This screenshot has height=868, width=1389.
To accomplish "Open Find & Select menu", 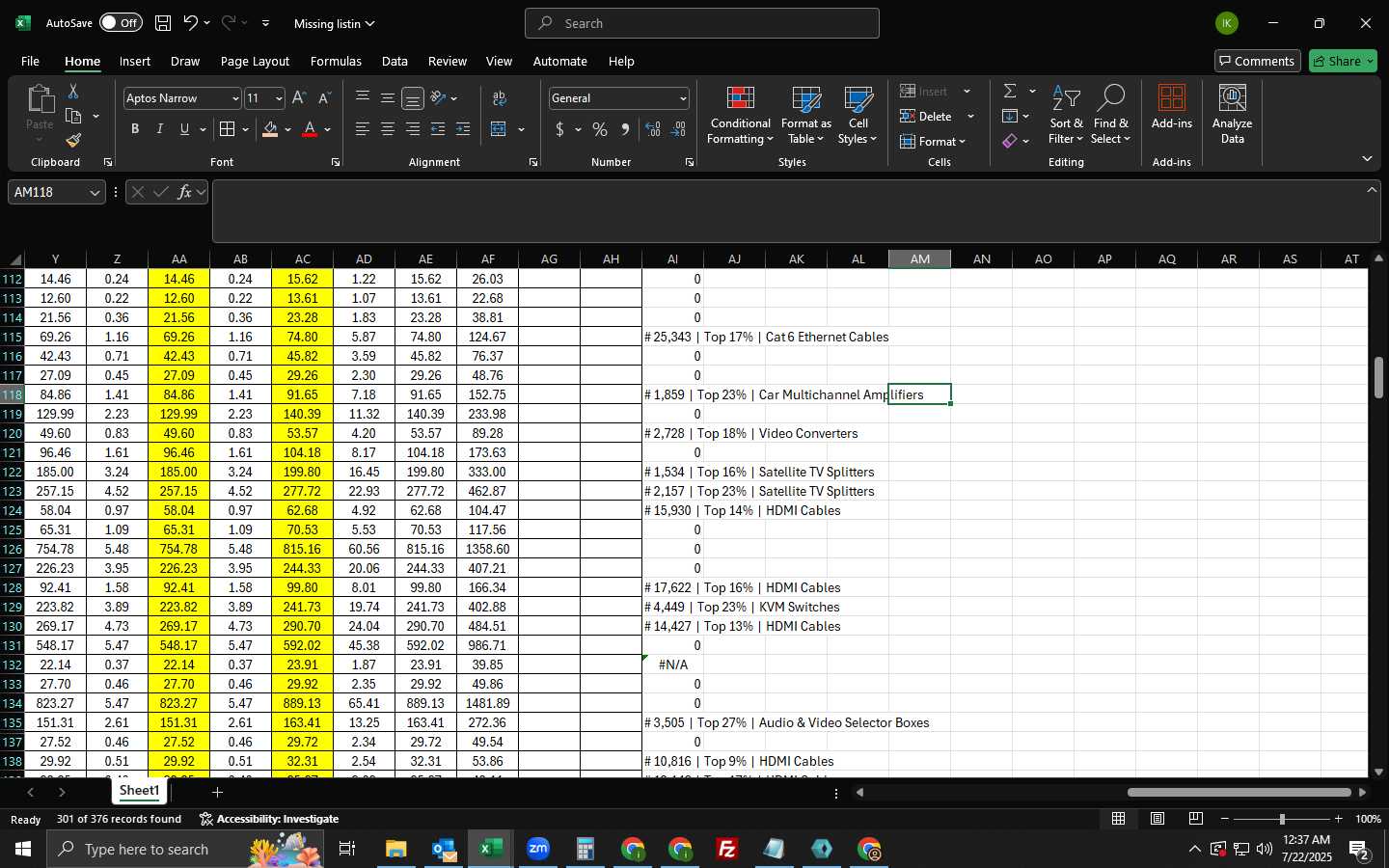I will point(1110,116).
